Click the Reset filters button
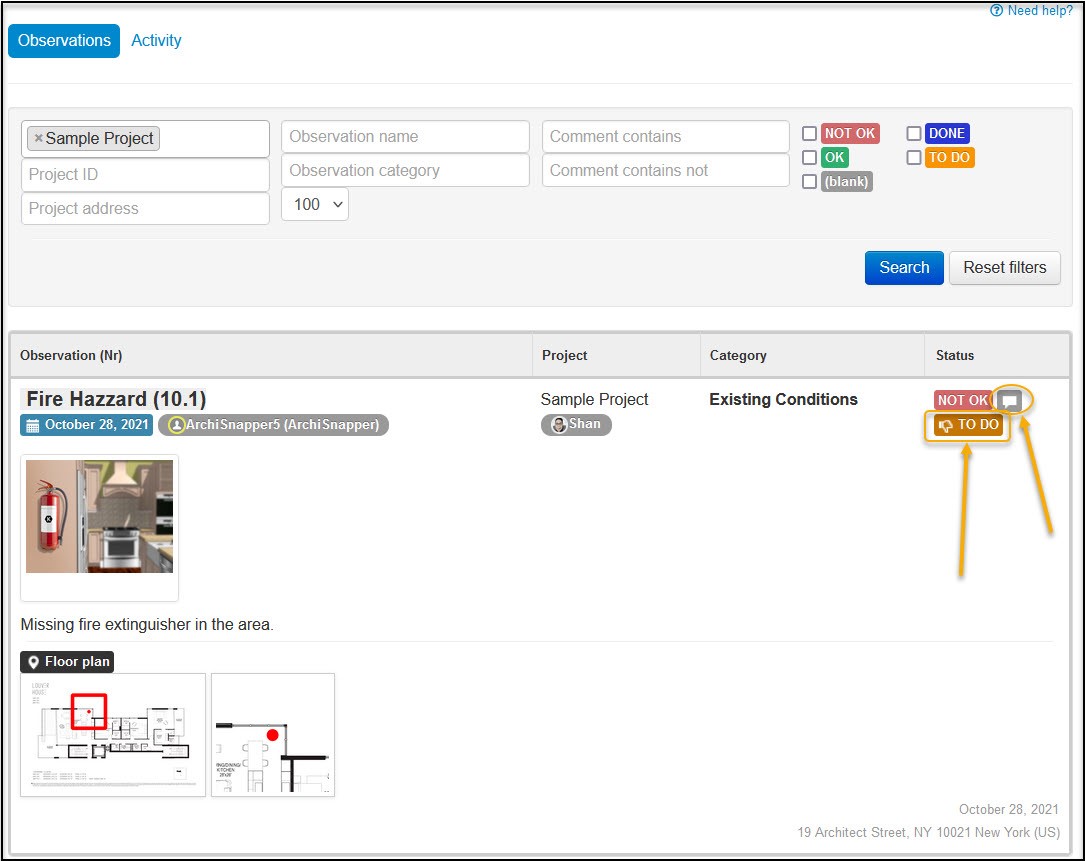The image size is (1085, 861). (x=1004, y=268)
